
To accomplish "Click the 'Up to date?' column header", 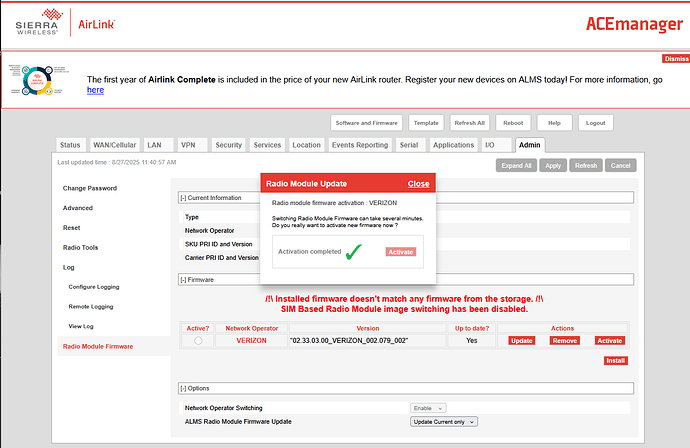I will coord(472,328).
